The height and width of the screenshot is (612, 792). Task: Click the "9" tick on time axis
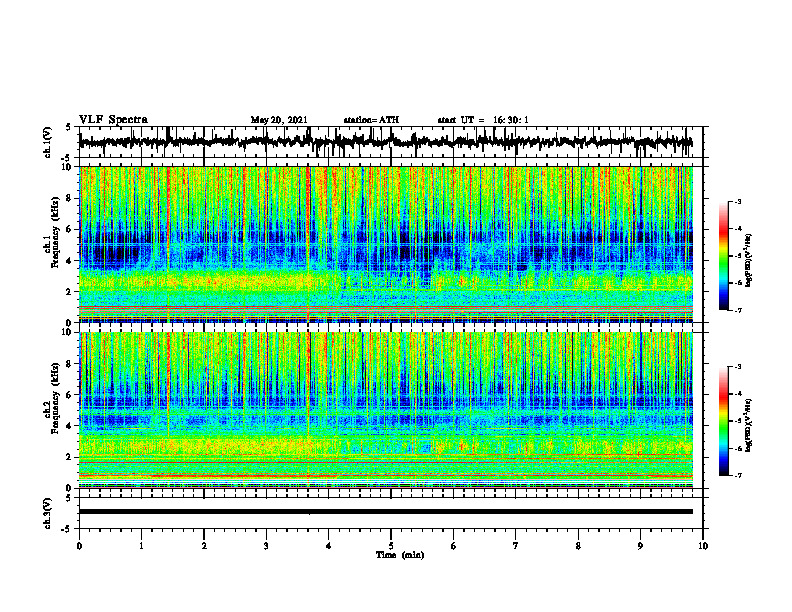tap(640, 546)
